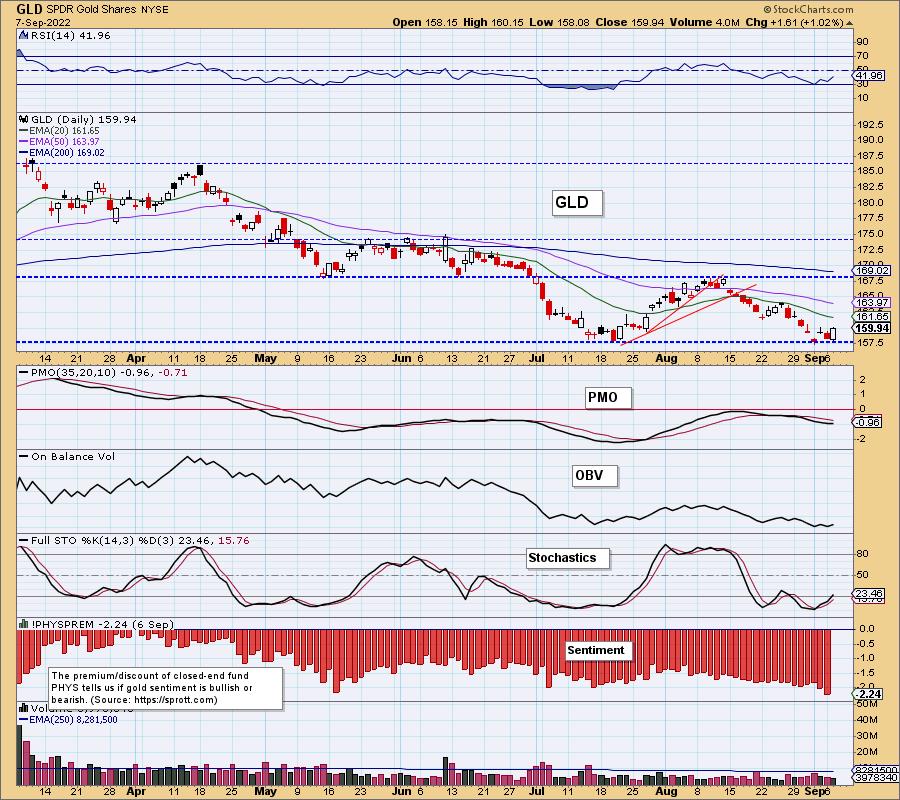
Task: Click the Sentiment annotation box
Action: 599,650
